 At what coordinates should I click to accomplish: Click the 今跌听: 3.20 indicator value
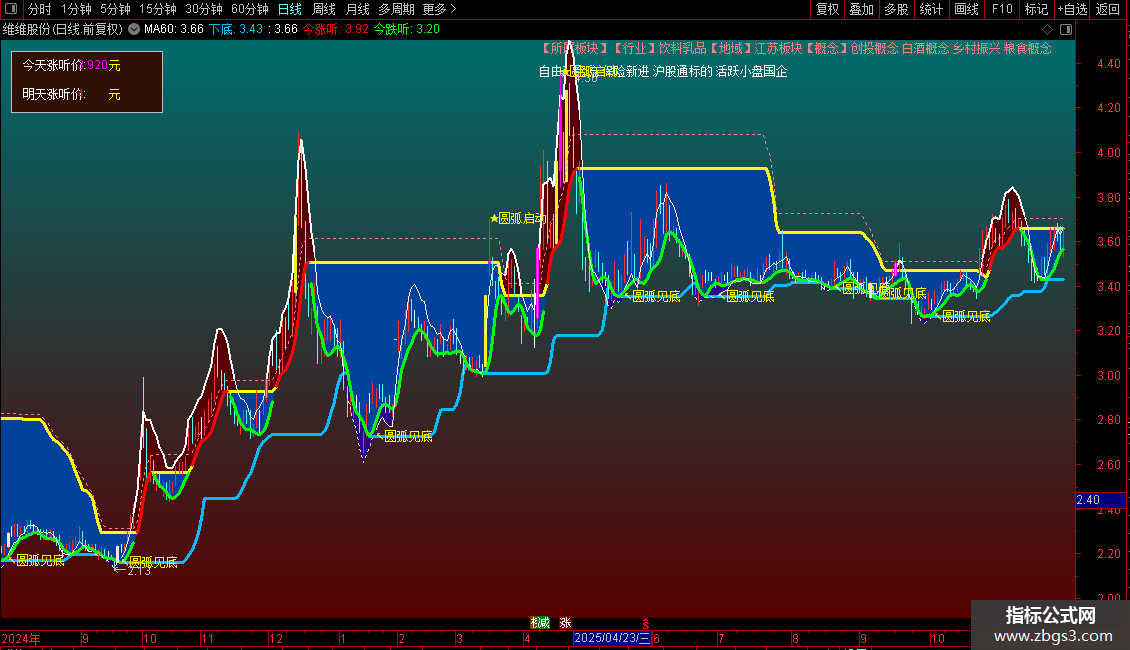pos(406,30)
